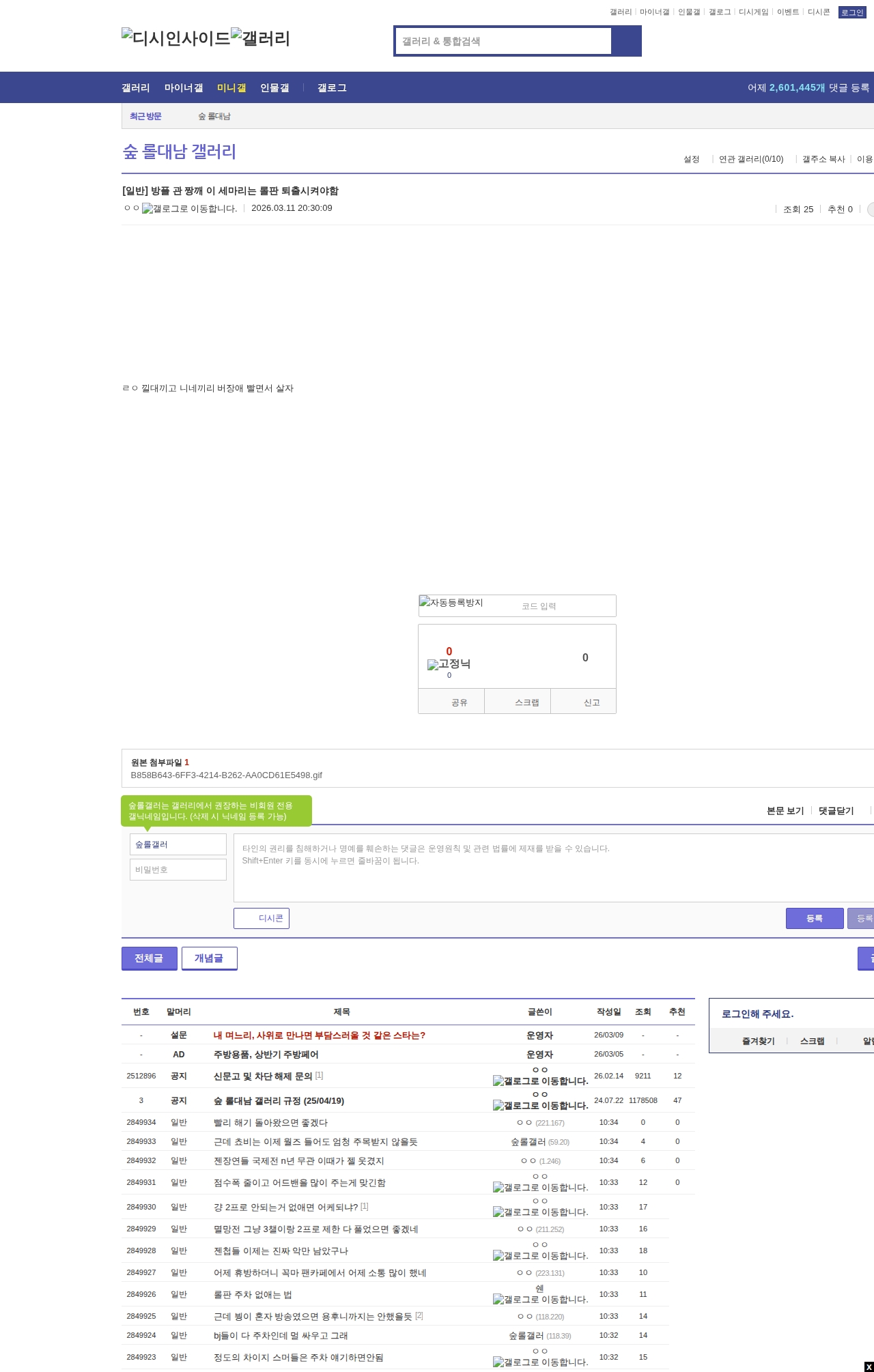
Task: Click the blue search button beside search box
Action: [x=626, y=41]
